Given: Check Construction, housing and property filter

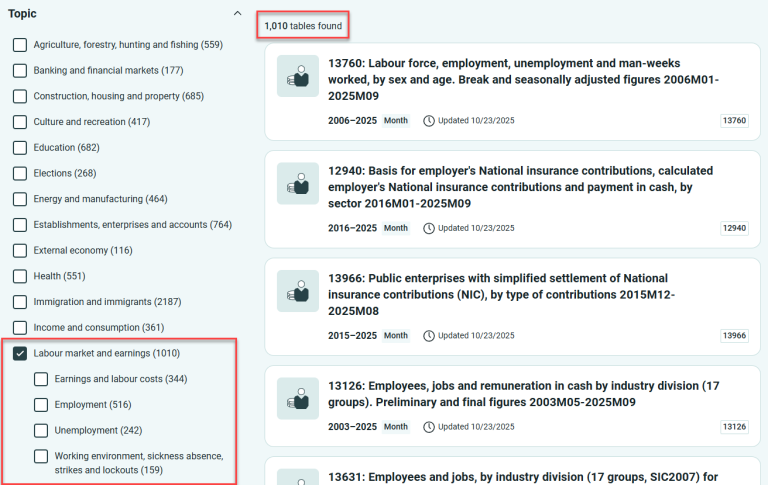Looking at the screenshot, I should 20,96.
